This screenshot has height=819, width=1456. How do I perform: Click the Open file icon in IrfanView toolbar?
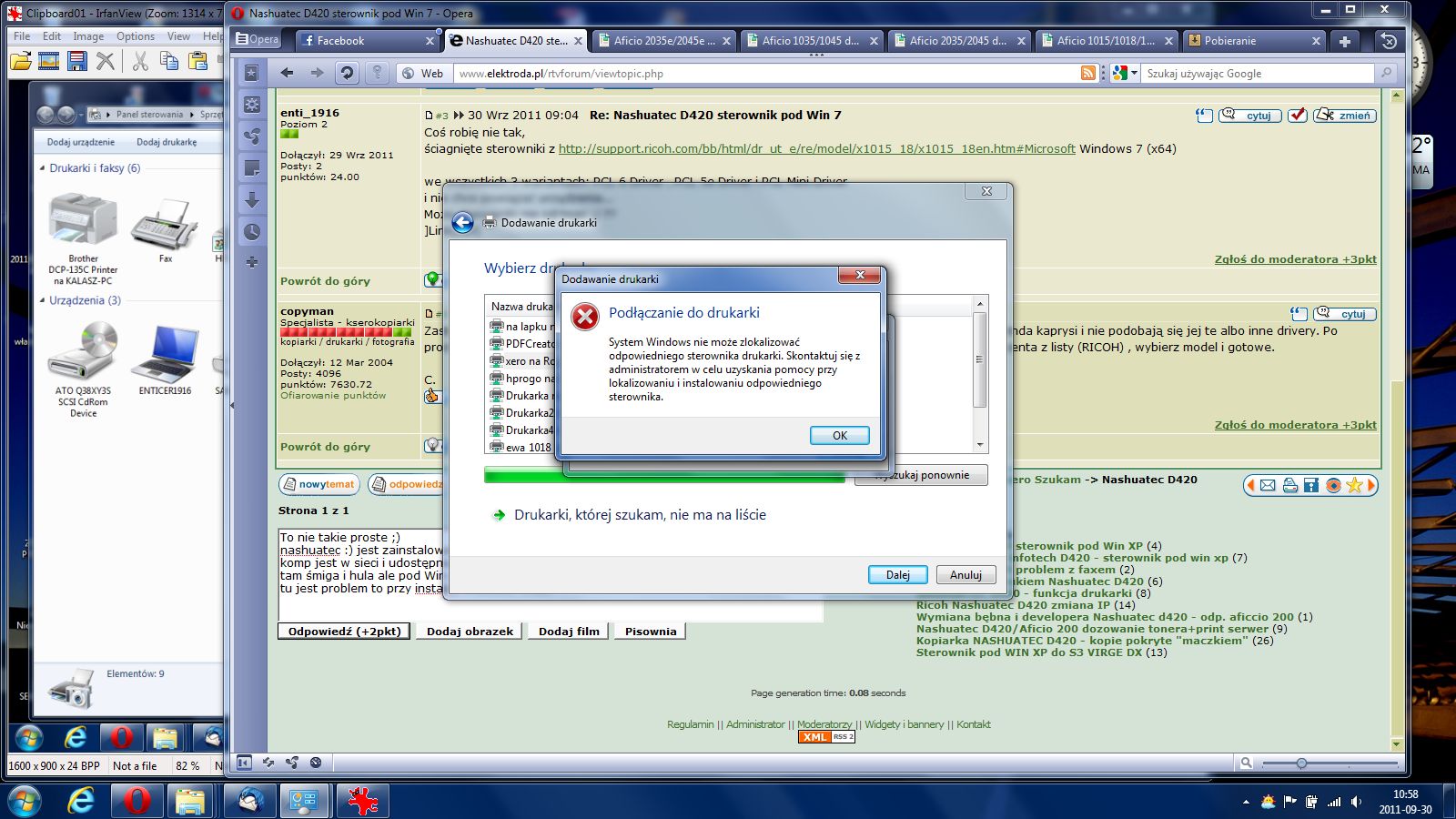coord(20,61)
